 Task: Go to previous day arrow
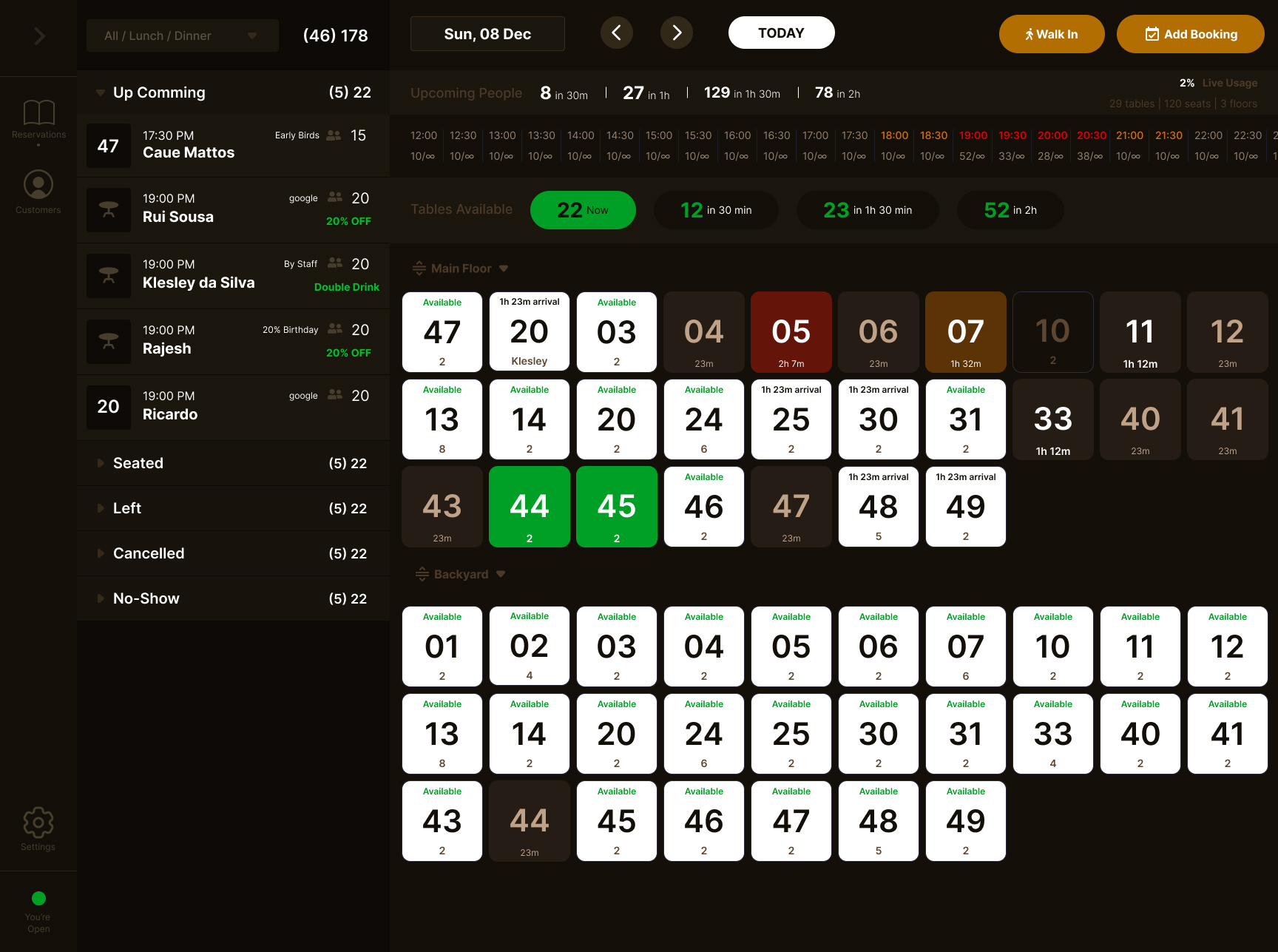click(x=616, y=33)
